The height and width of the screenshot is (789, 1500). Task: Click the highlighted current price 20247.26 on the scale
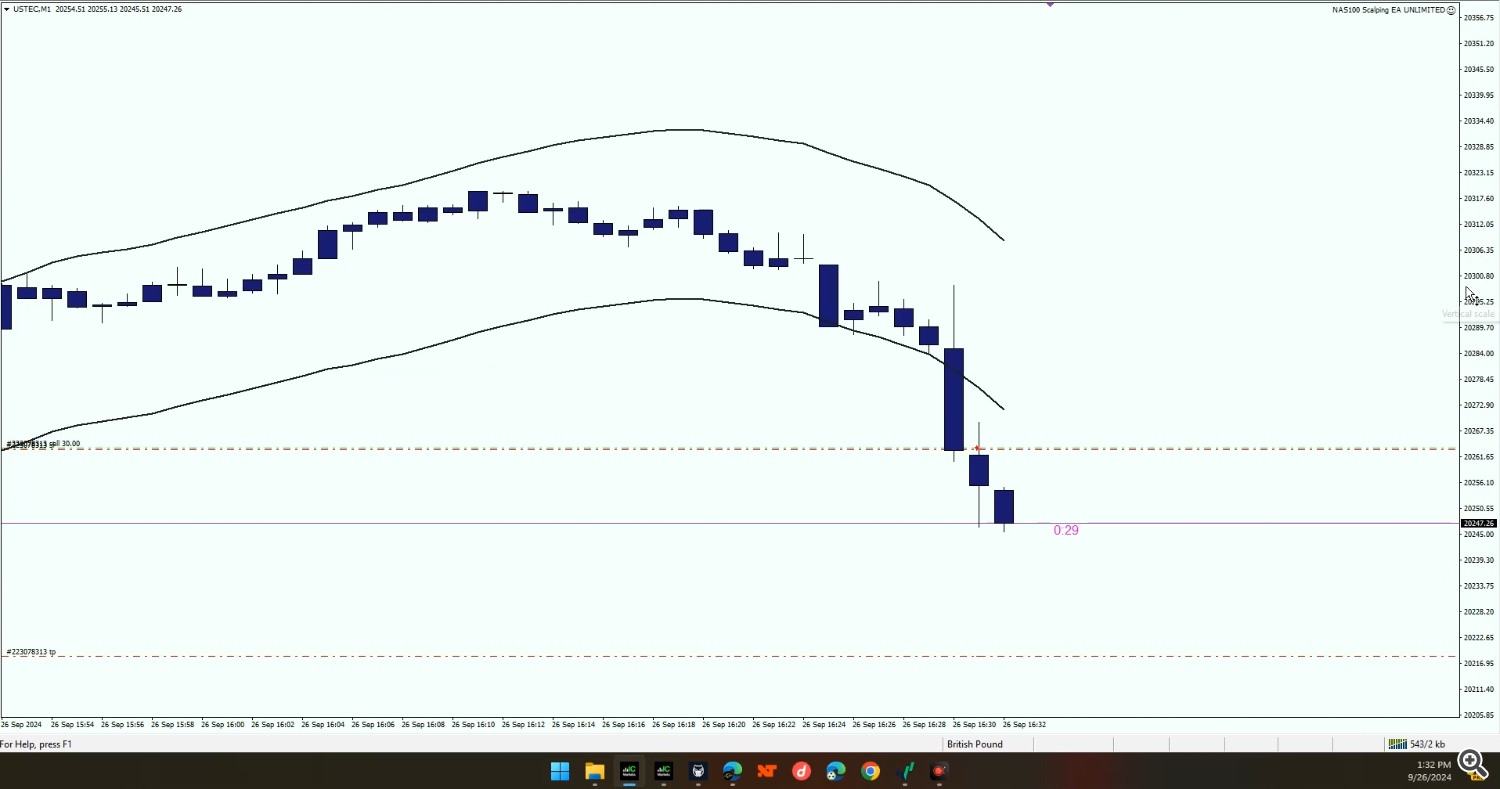point(1478,523)
